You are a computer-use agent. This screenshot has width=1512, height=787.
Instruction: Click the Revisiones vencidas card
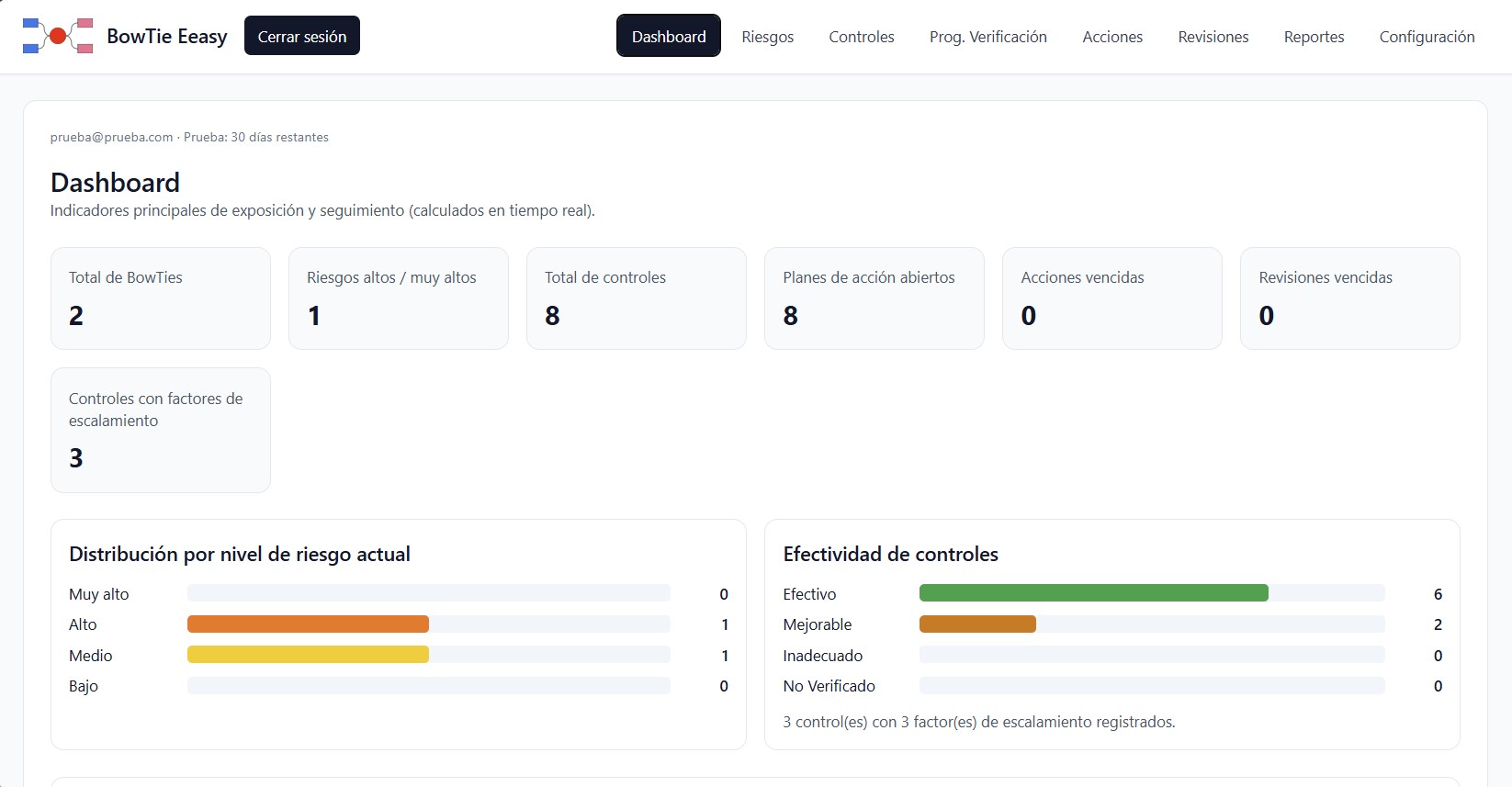(1350, 298)
